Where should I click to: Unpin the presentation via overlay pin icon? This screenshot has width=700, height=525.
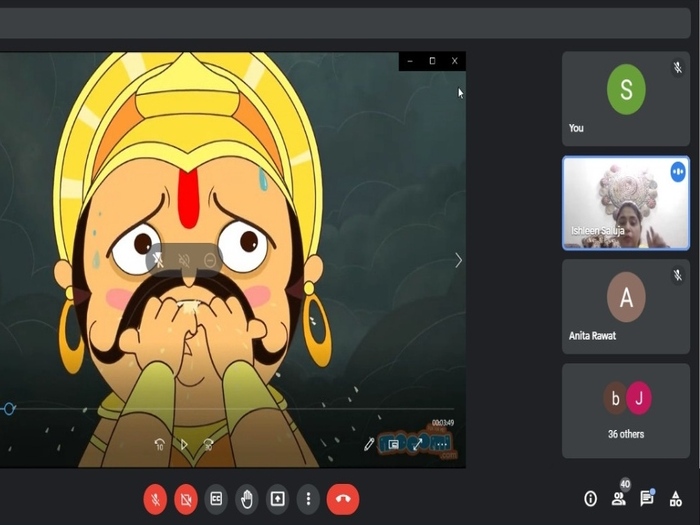point(158,260)
